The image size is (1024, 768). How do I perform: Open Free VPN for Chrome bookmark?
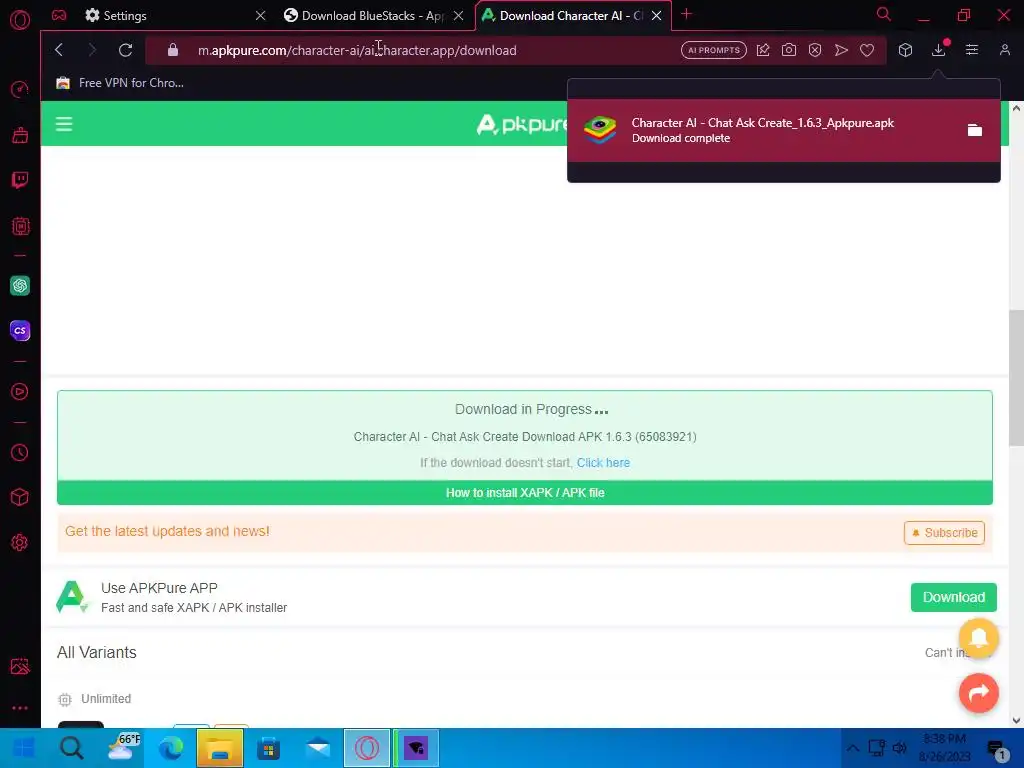pyautogui.click(x=120, y=83)
